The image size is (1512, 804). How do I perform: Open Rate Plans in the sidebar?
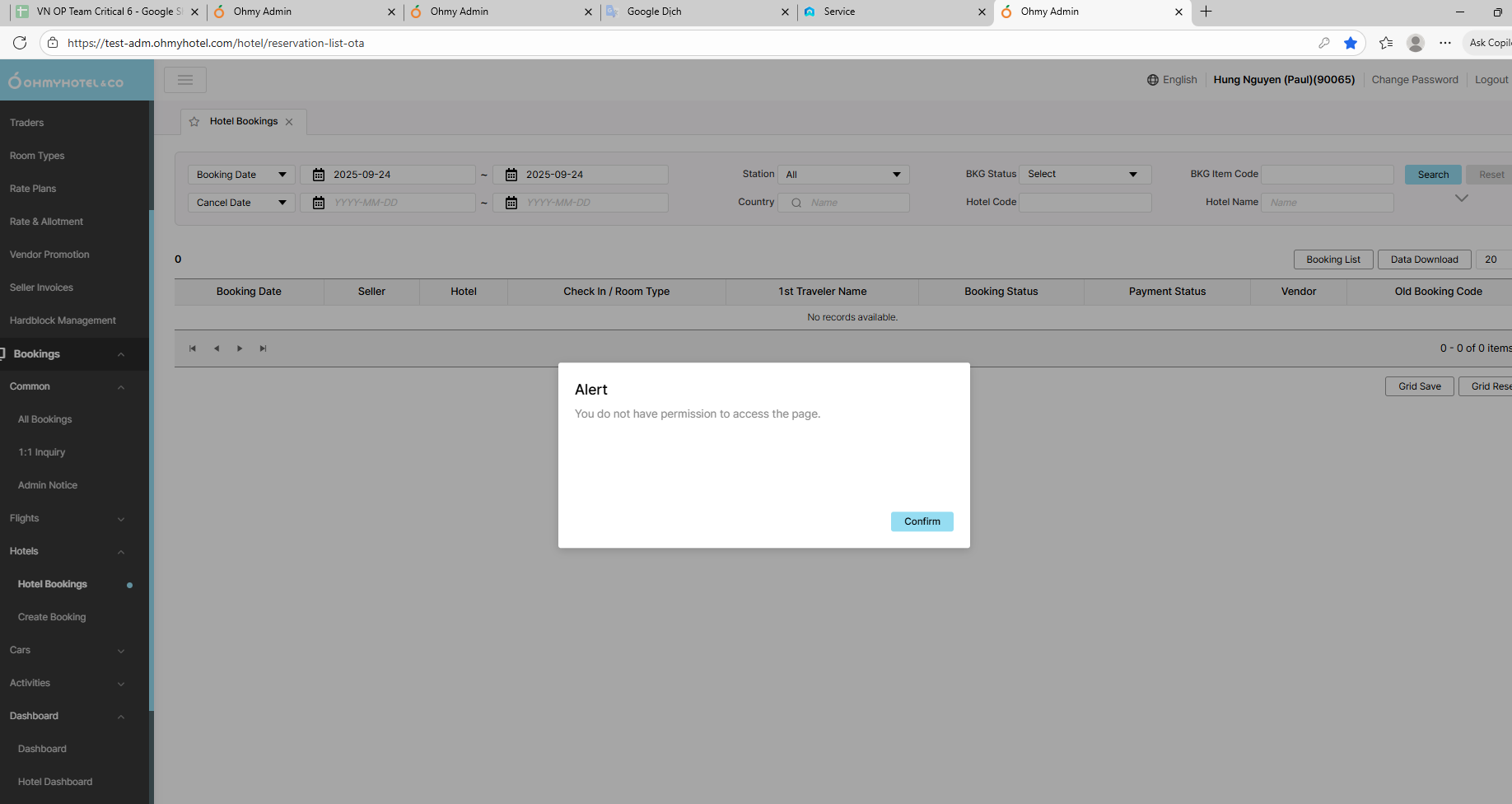(33, 189)
